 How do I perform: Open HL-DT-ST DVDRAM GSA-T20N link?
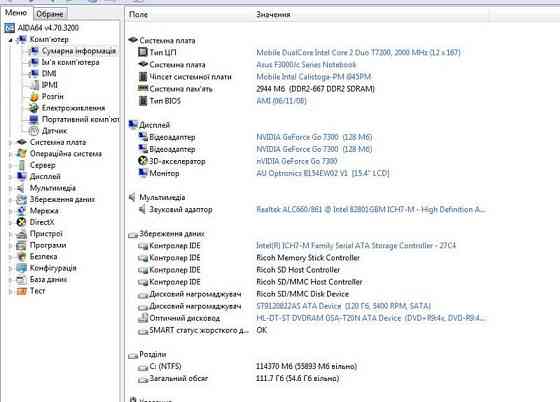[371, 318]
